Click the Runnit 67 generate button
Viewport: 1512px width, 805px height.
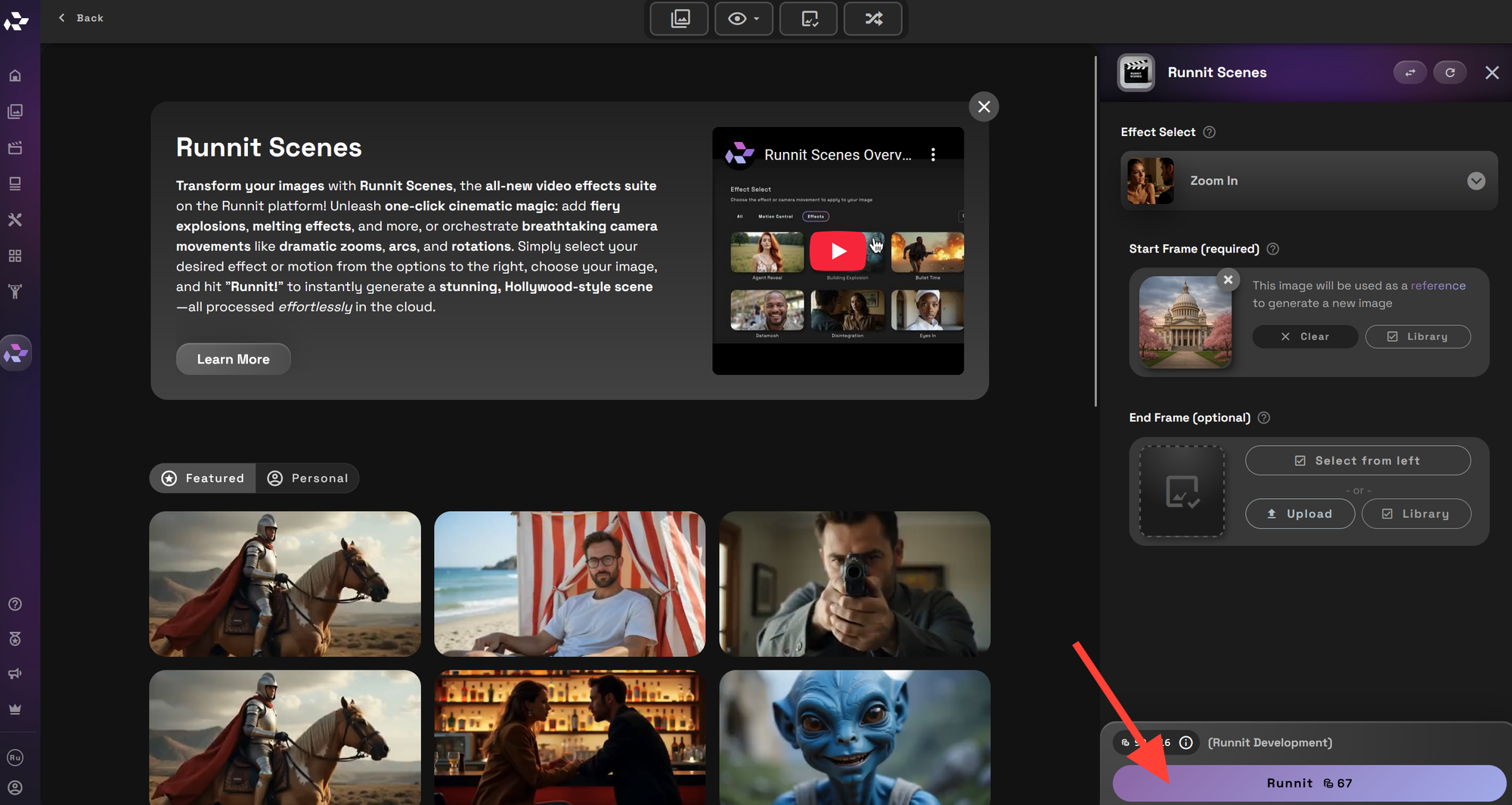1309,783
